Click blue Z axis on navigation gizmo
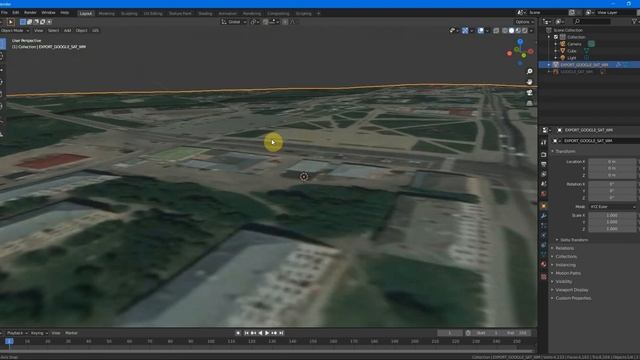The width and height of the screenshot is (640, 360). tap(520, 42)
